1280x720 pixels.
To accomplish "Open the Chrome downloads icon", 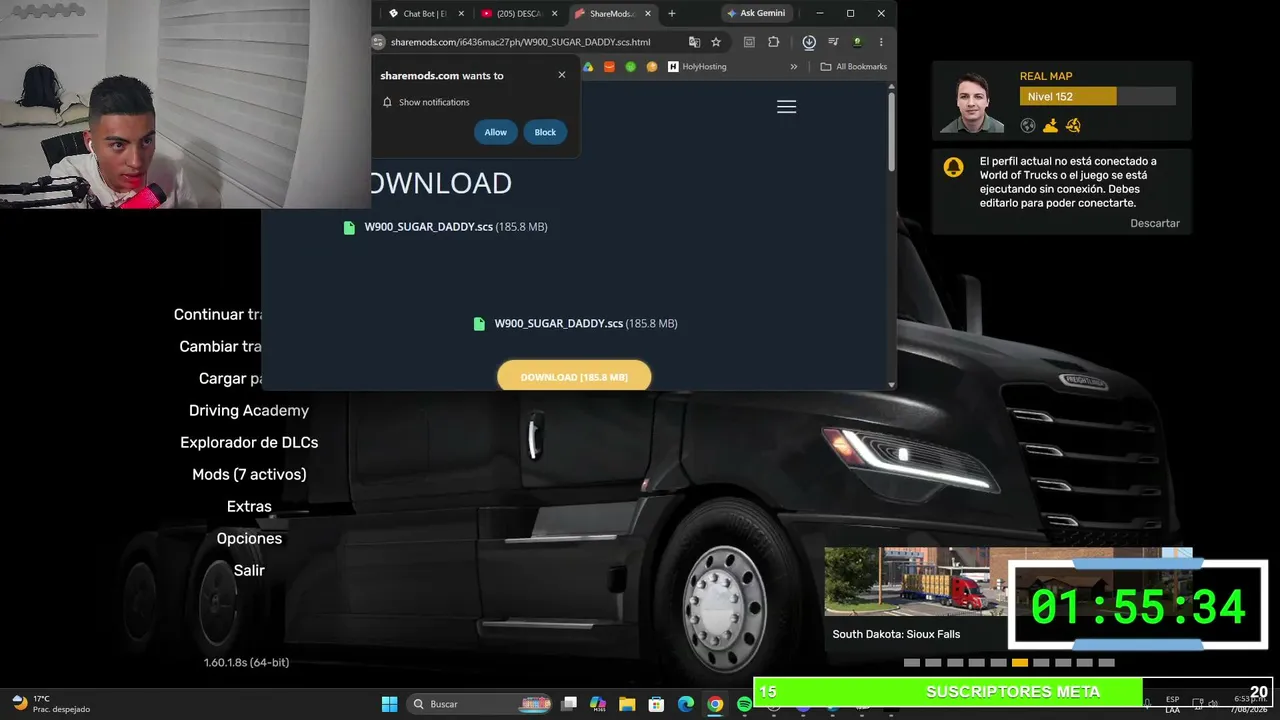I will pos(809,42).
